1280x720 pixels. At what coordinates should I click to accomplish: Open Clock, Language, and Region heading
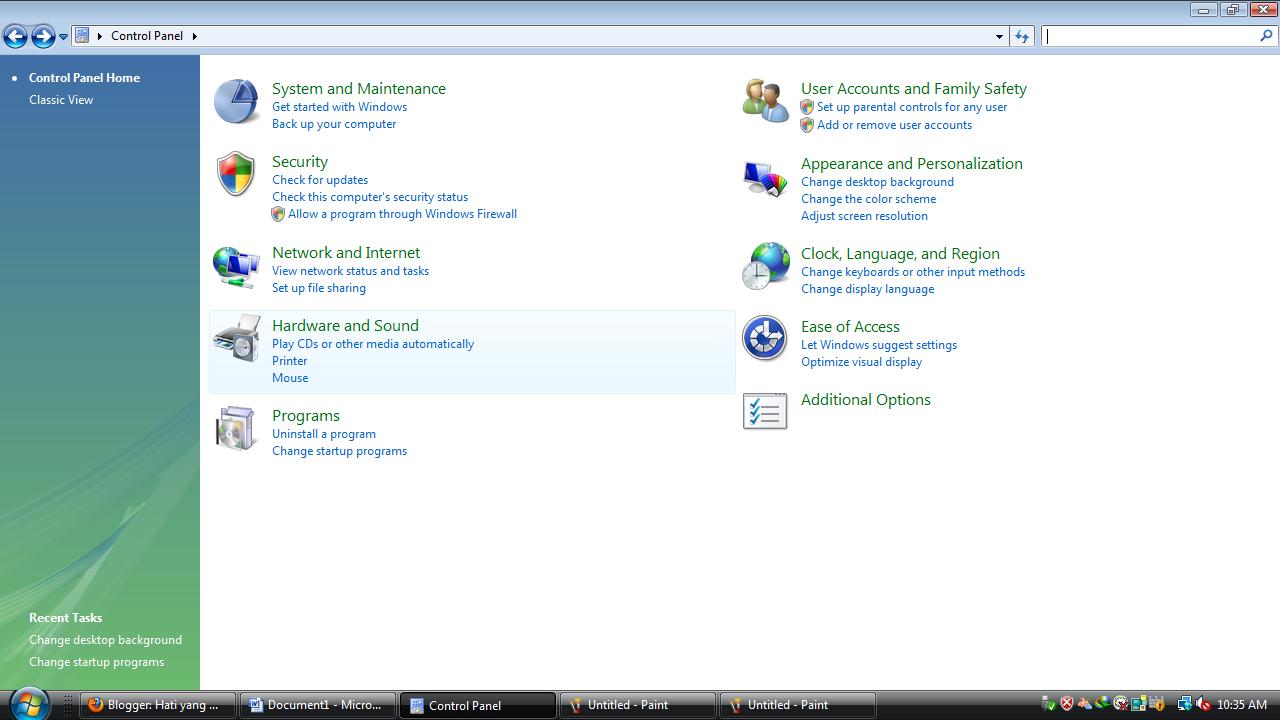(900, 254)
